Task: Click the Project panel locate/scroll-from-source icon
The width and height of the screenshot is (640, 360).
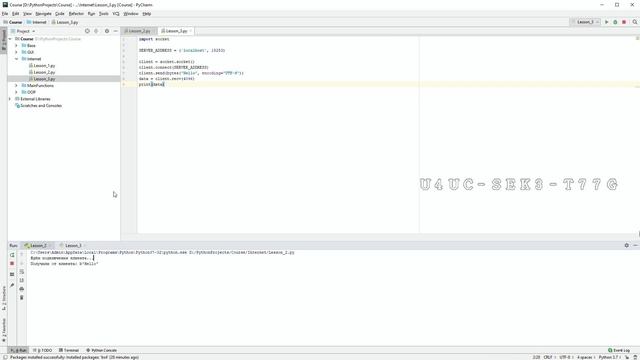Action: coord(87,31)
